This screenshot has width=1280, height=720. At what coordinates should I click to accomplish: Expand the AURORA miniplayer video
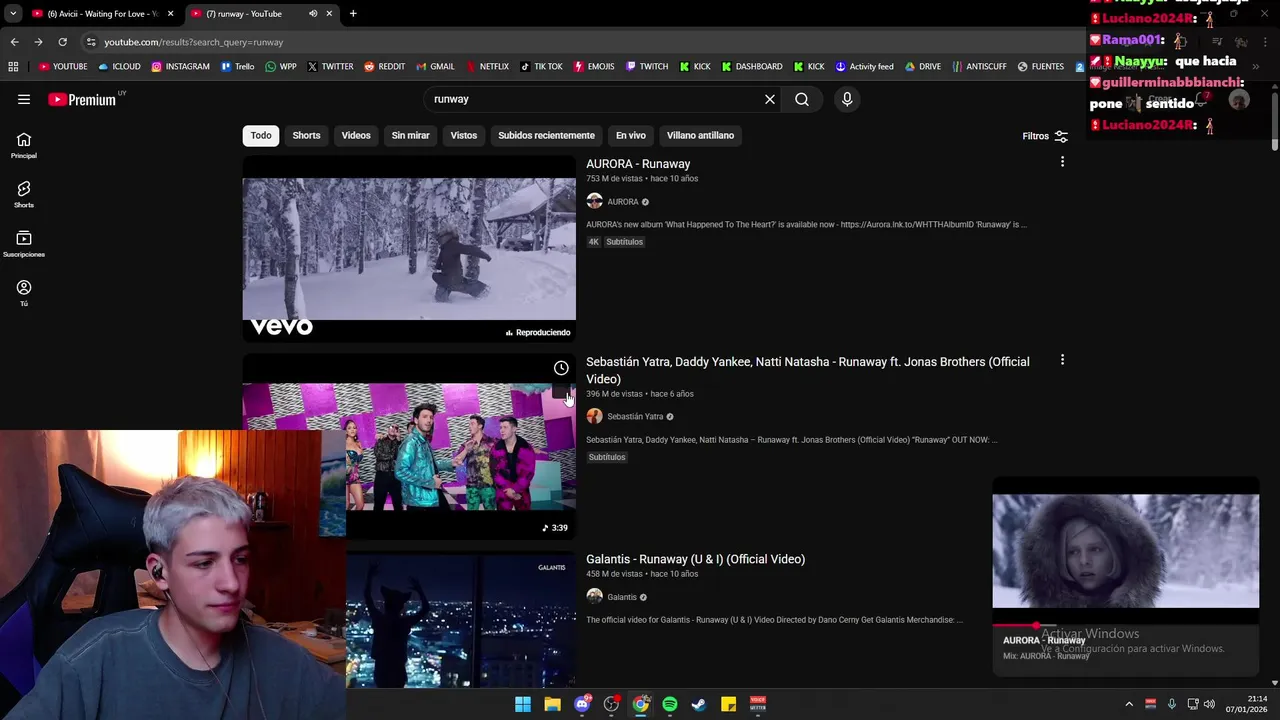[x=1125, y=550]
